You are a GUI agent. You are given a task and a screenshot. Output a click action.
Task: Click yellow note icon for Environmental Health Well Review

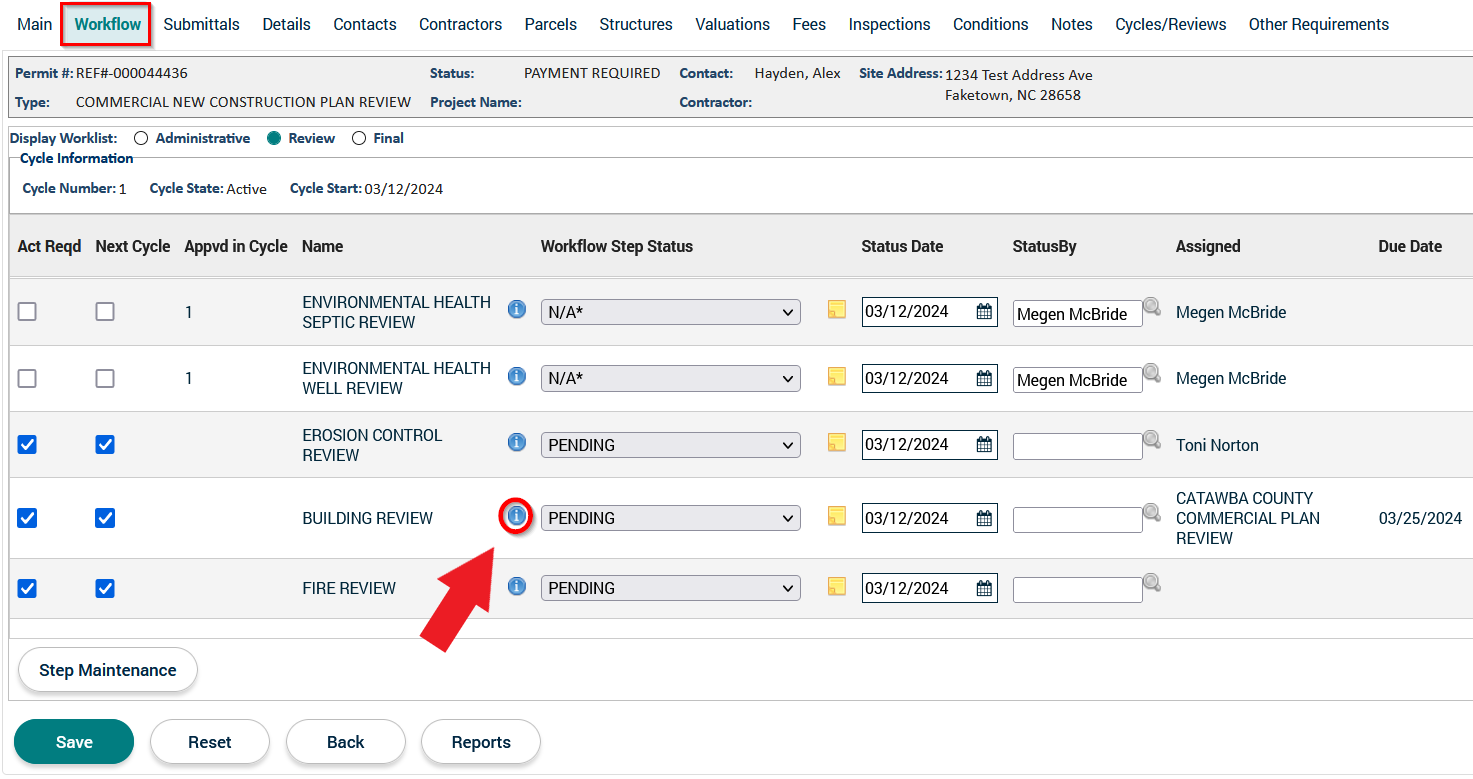837,376
